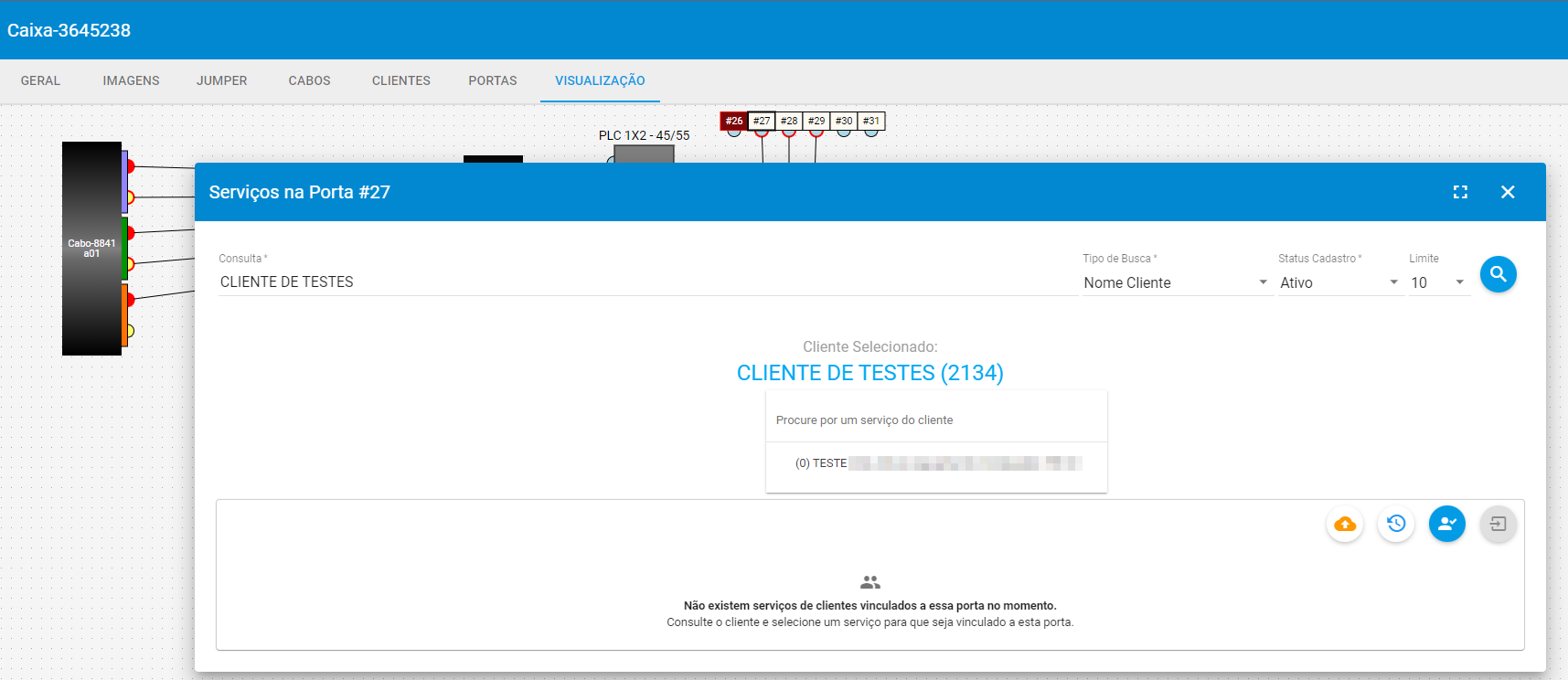This screenshot has width=1568, height=680.
Task: Click the CLIENTE DE TESTES (2134) link
Action: (869, 373)
